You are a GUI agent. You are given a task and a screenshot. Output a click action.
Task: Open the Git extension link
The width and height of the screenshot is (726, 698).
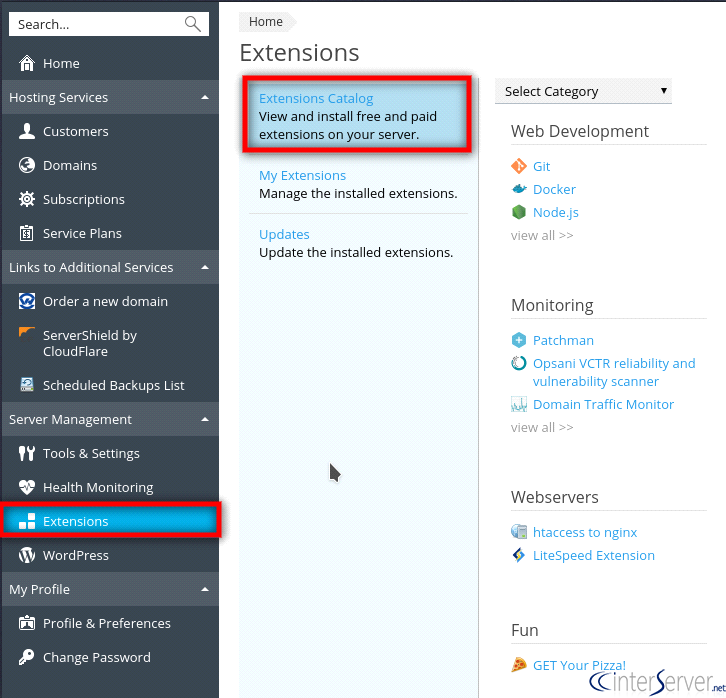click(541, 166)
